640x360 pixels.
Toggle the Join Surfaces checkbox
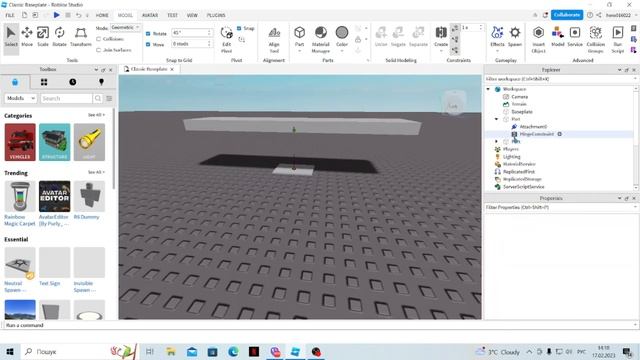99,50
